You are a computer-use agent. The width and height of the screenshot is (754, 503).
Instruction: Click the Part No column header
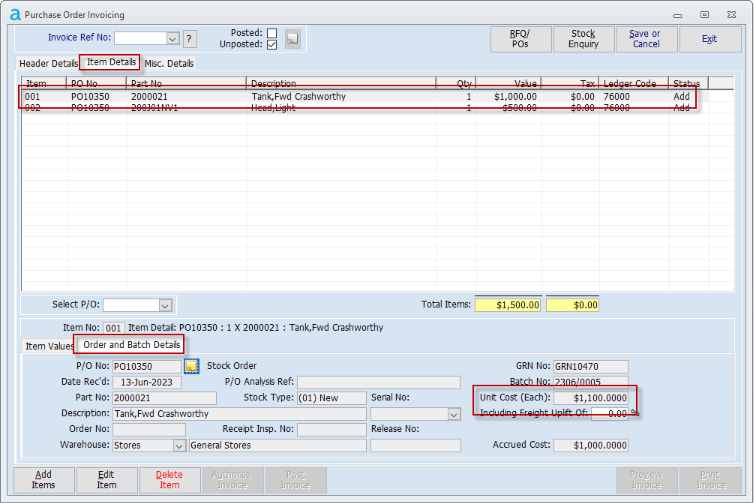coord(187,83)
